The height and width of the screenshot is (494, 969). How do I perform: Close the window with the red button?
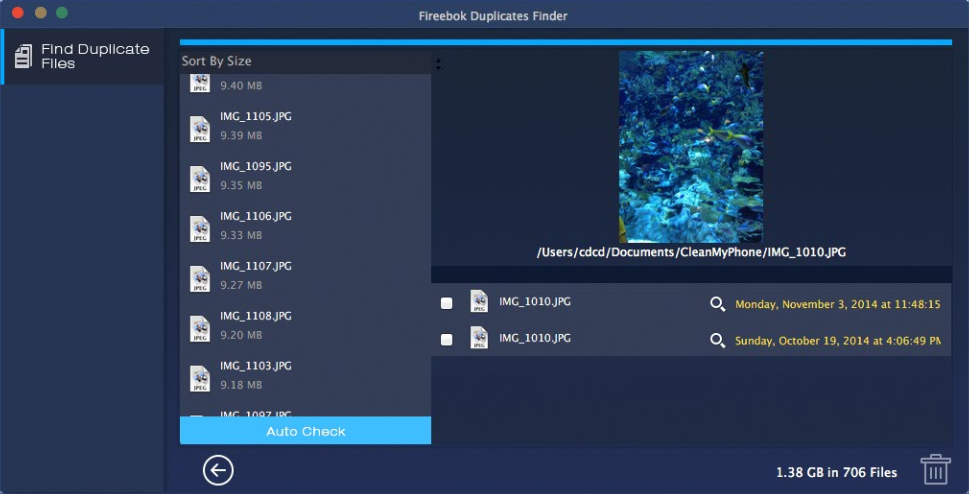coord(18,12)
